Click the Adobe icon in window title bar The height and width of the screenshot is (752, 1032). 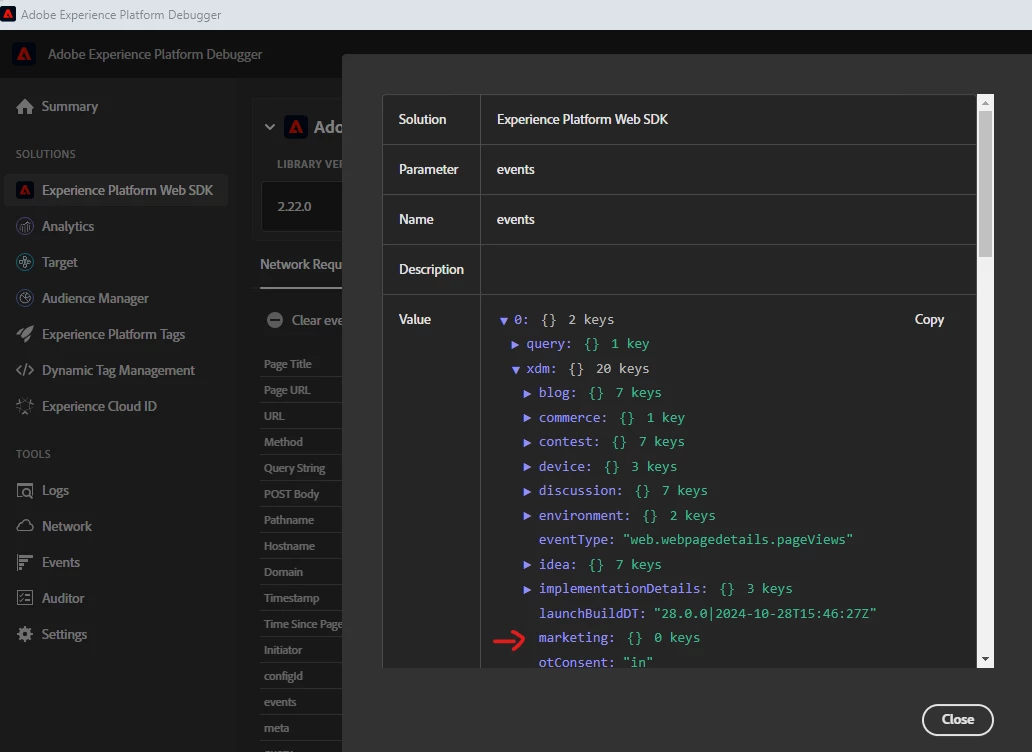point(8,14)
